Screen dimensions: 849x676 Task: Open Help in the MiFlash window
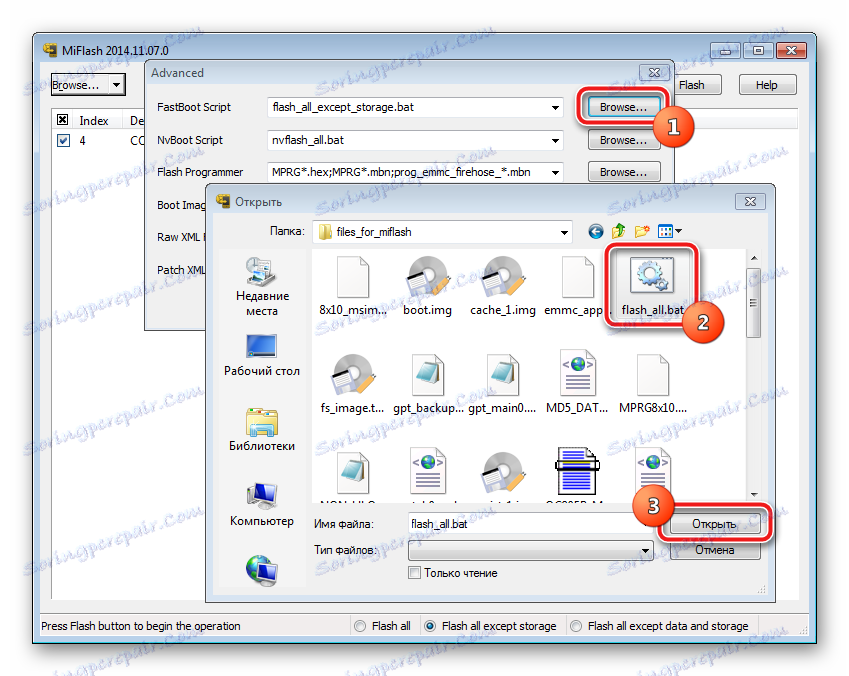pyautogui.click(x=767, y=85)
